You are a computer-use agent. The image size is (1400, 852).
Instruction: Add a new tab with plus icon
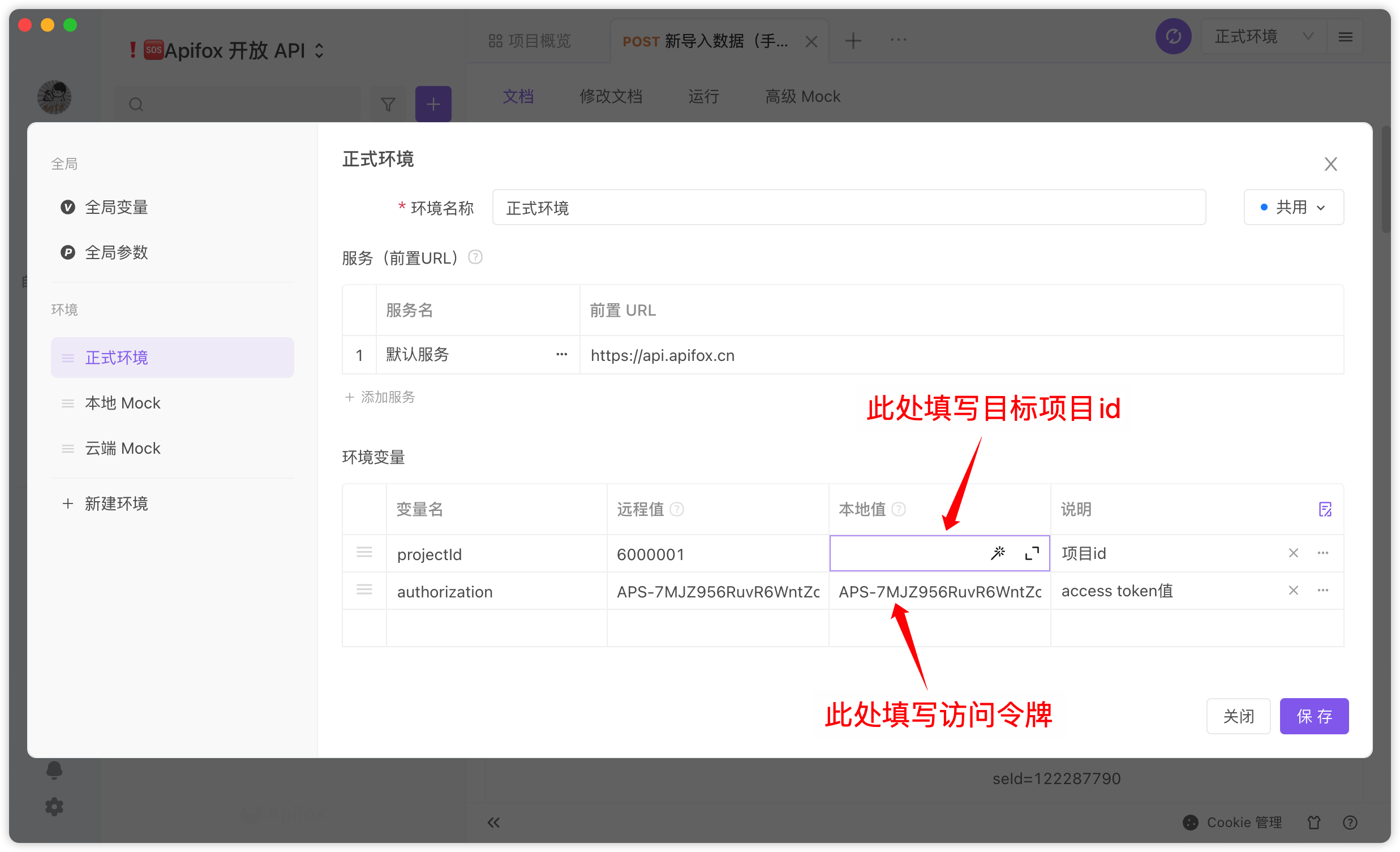853,40
